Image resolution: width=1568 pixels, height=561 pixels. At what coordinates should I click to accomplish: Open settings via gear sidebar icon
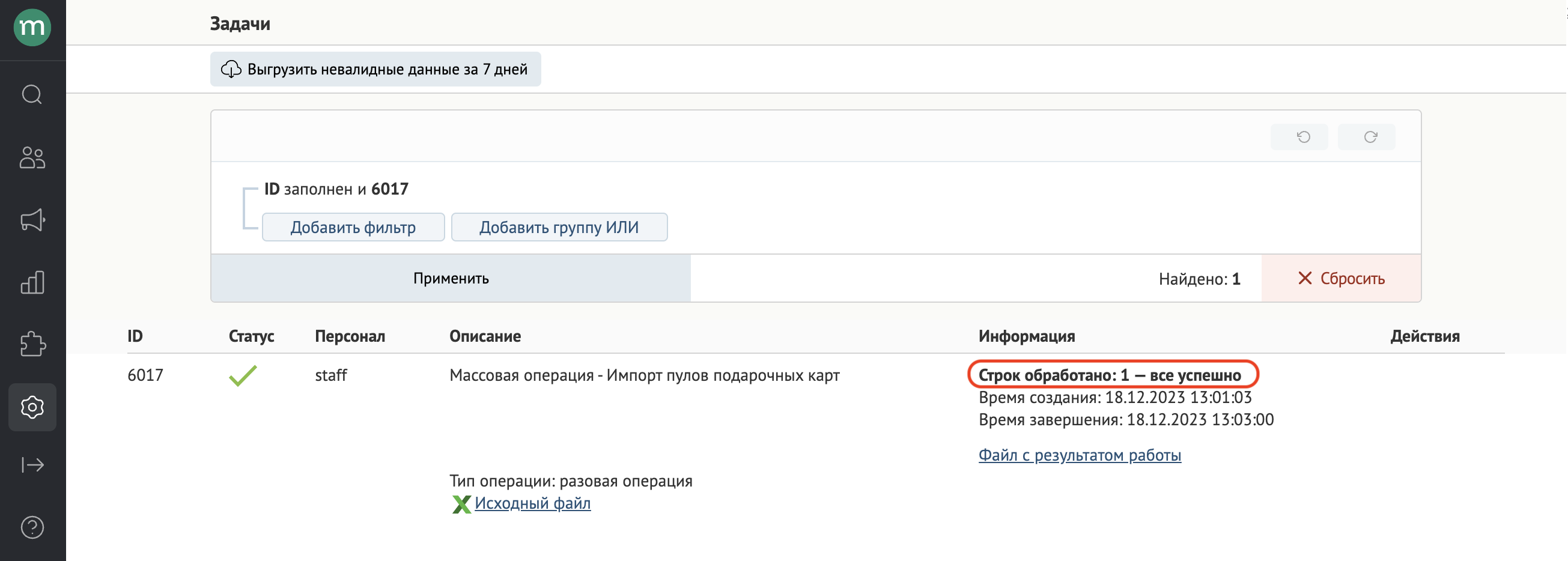click(32, 407)
